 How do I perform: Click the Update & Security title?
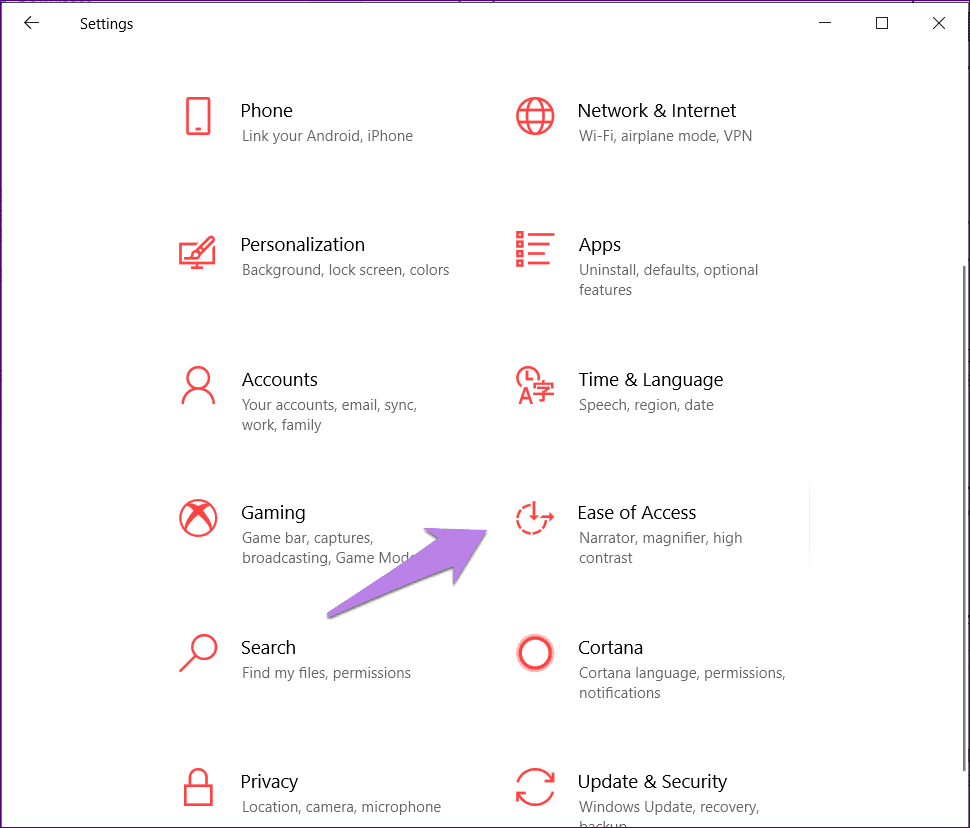[652, 782]
